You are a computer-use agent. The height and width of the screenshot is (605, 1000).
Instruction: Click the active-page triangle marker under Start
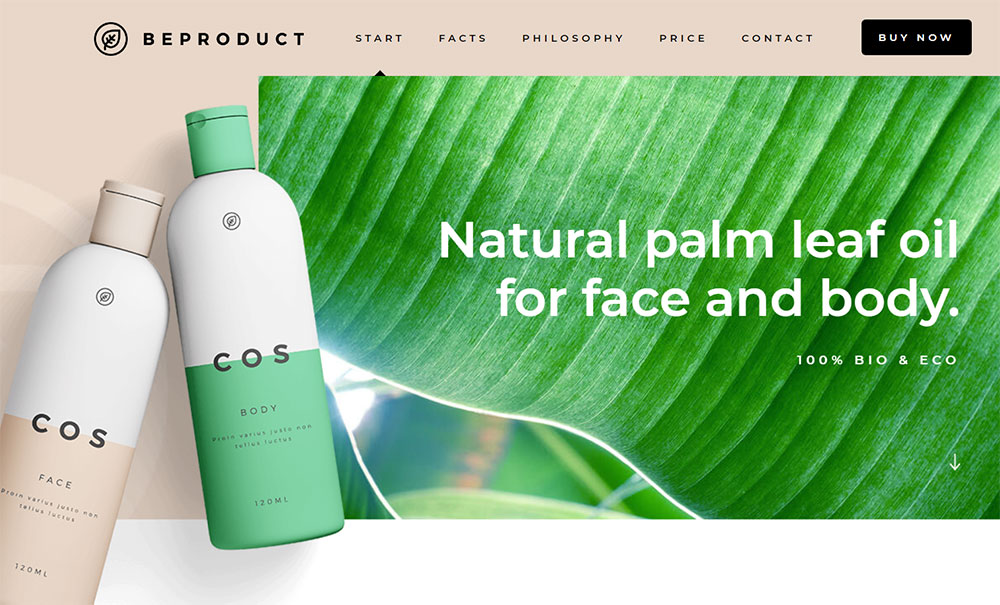pos(379,73)
